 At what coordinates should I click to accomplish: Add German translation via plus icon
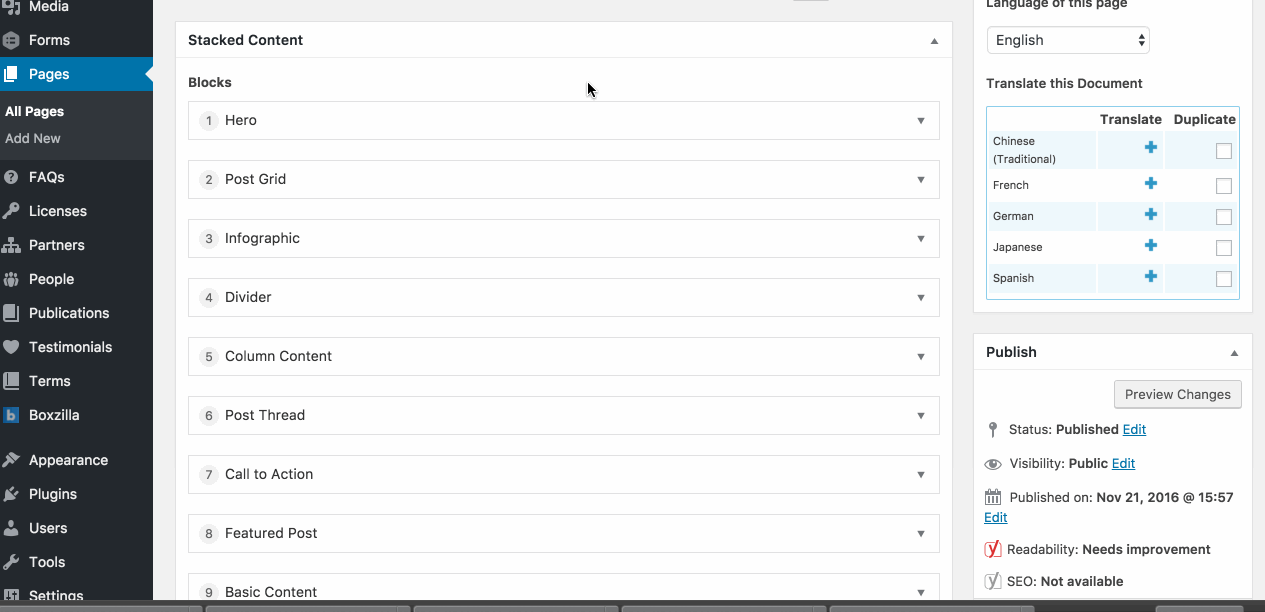(x=1150, y=215)
